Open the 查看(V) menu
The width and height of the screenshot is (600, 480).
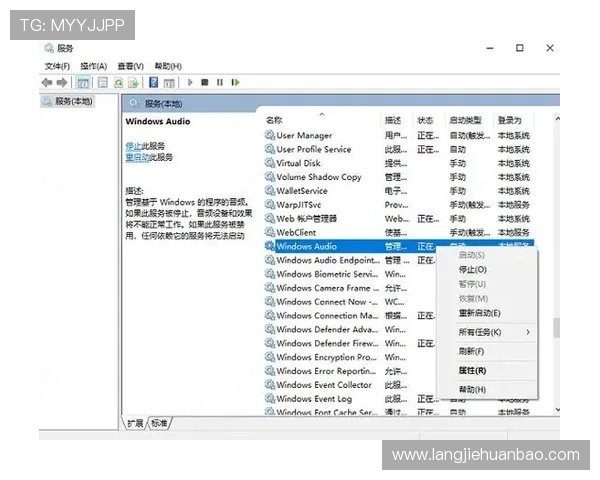(x=130, y=66)
